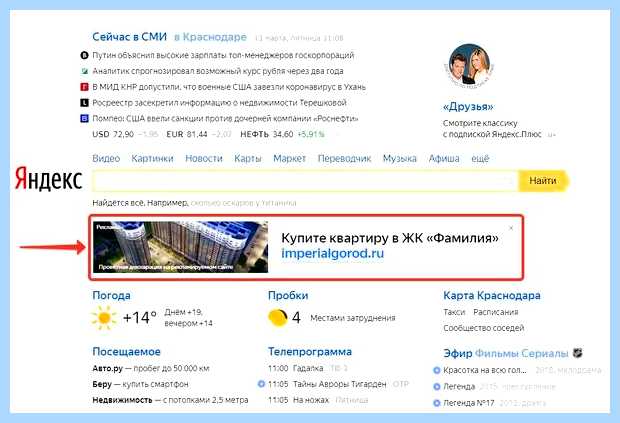The width and height of the screenshot is (620, 423).
Task: Click the hockey icon next to Сериалы
Action: tap(578, 353)
